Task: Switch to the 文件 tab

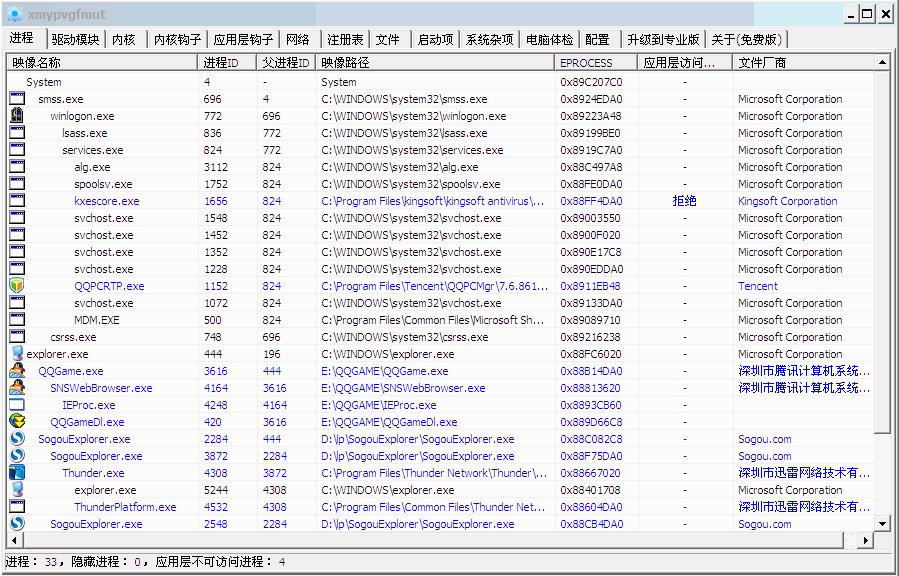Action: 388,40
